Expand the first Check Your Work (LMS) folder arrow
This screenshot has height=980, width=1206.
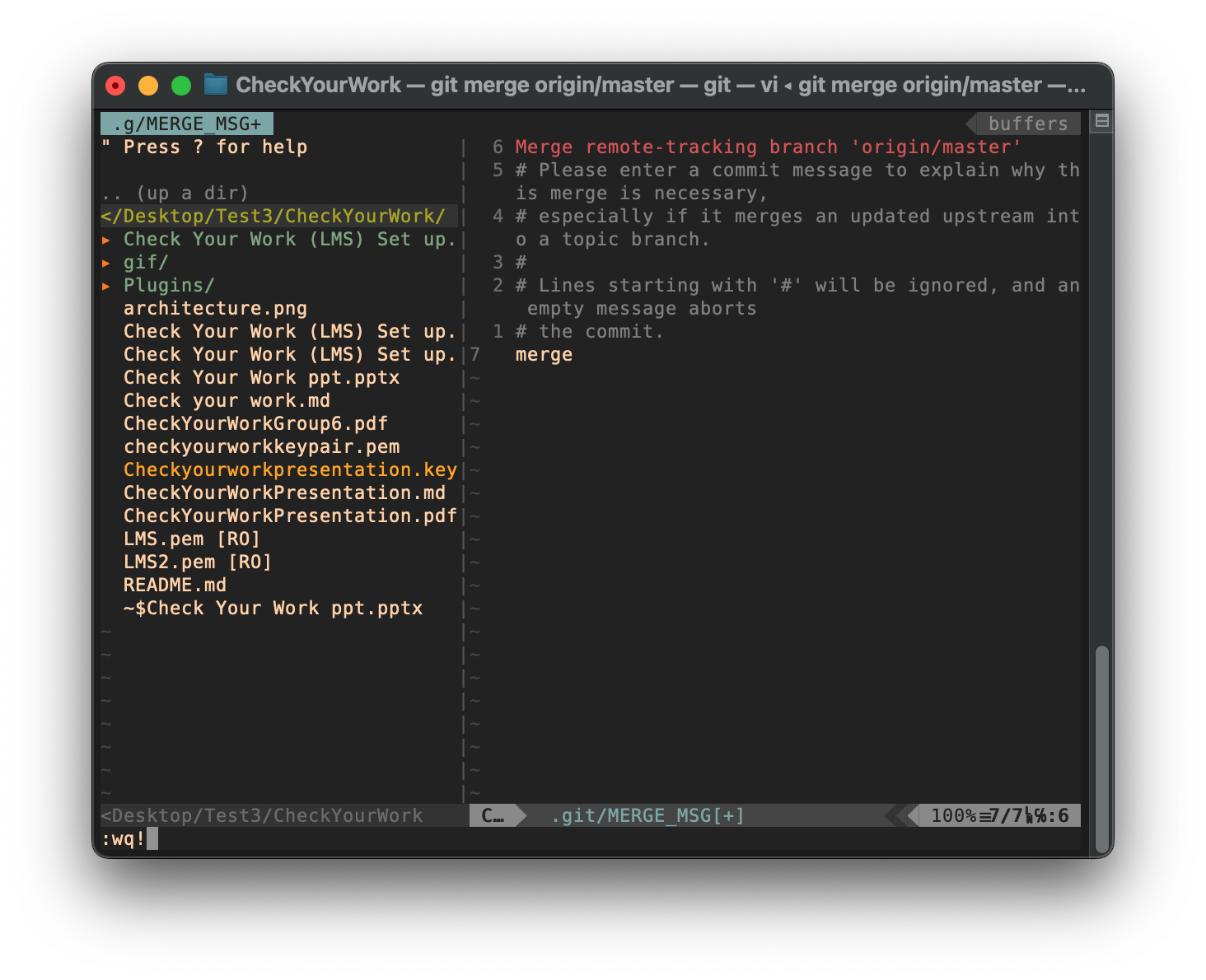106,240
